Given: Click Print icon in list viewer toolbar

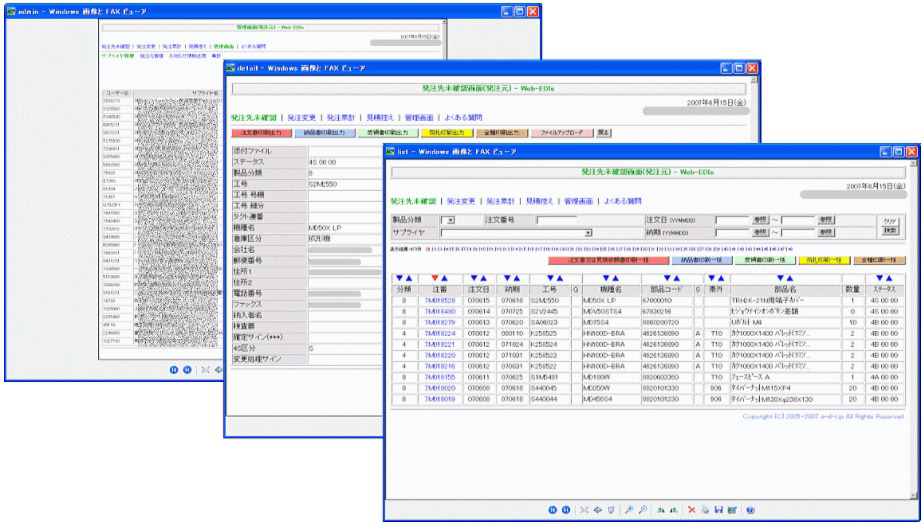Looking at the screenshot, I should pyautogui.click(x=707, y=511).
